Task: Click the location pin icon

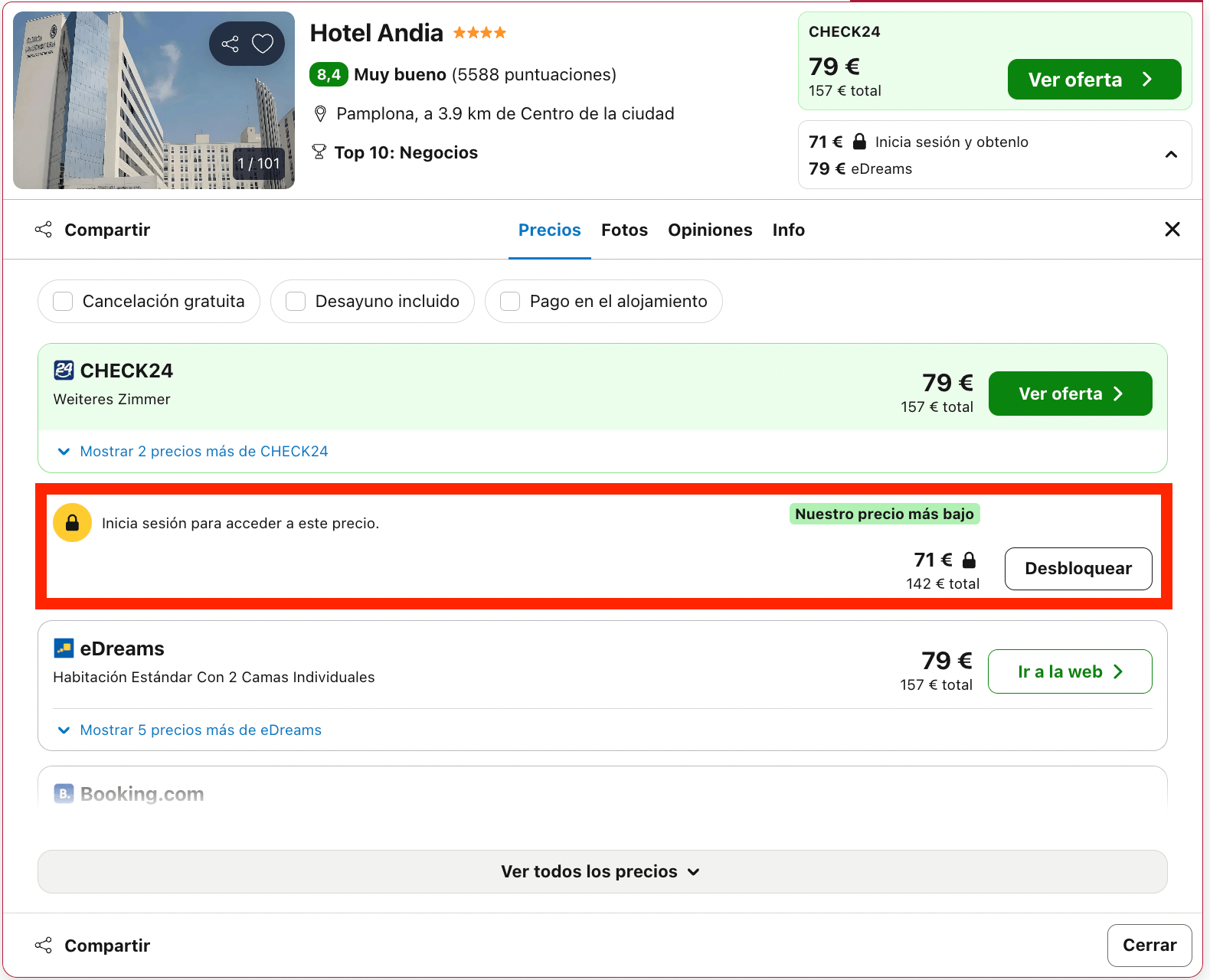Action: [321, 114]
